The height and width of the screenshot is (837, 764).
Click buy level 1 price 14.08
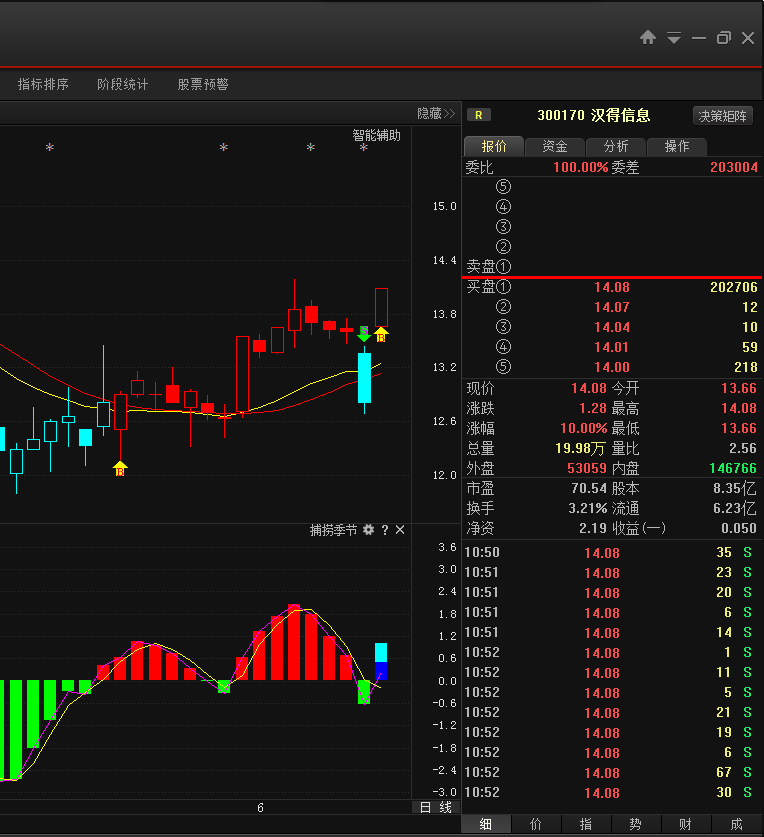[x=612, y=287]
